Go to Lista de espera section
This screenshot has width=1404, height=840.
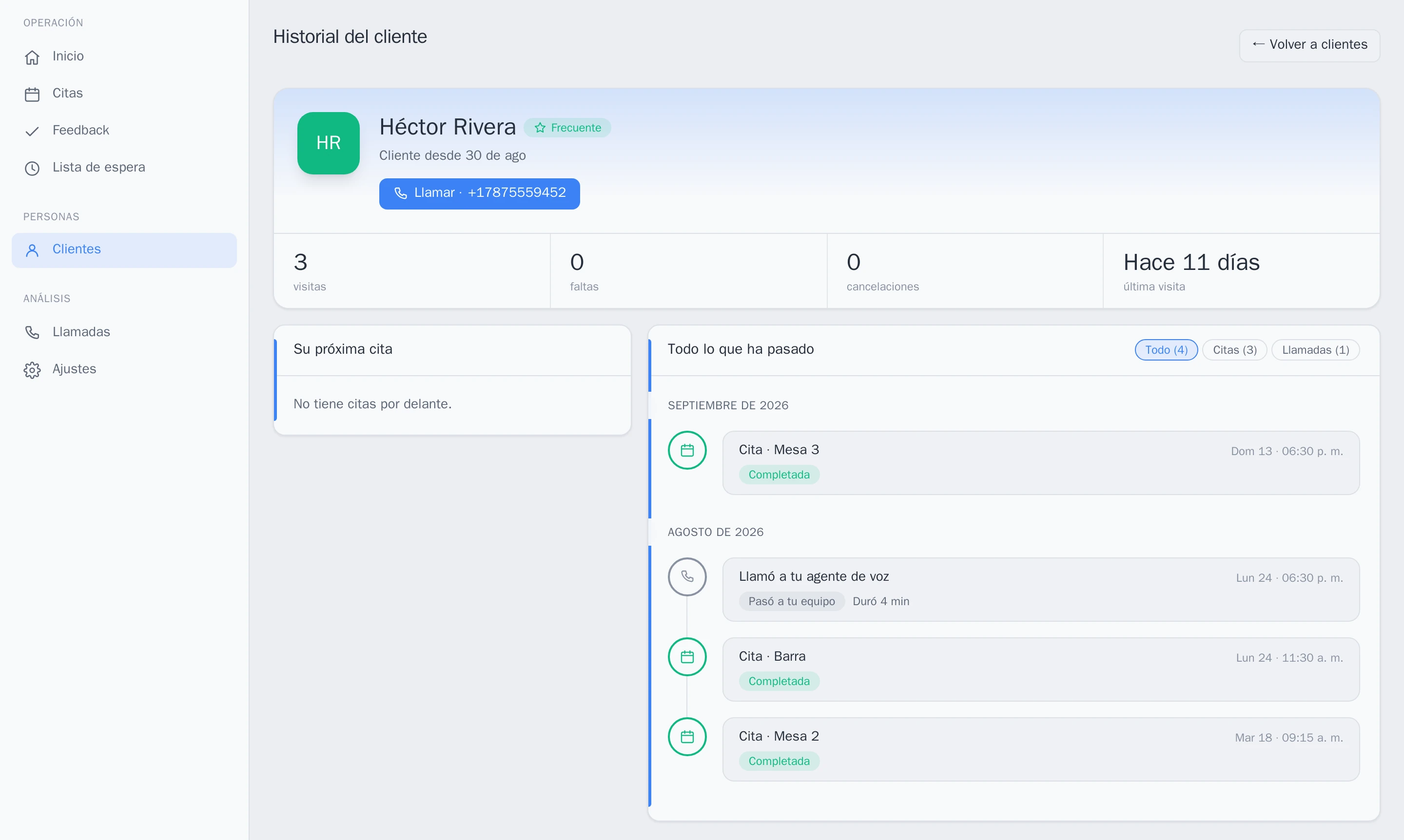click(x=124, y=168)
